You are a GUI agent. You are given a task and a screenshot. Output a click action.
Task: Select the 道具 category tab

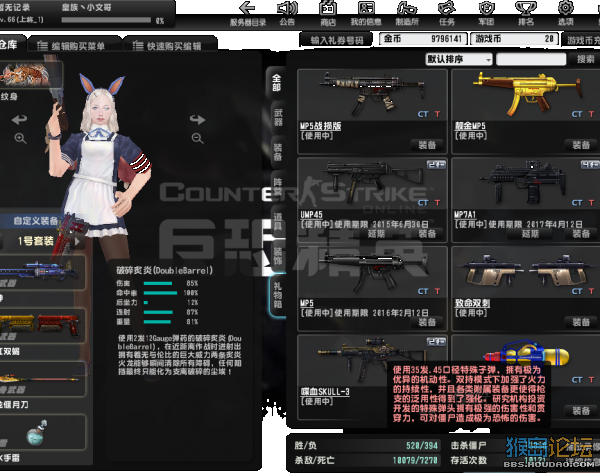tap(278, 221)
